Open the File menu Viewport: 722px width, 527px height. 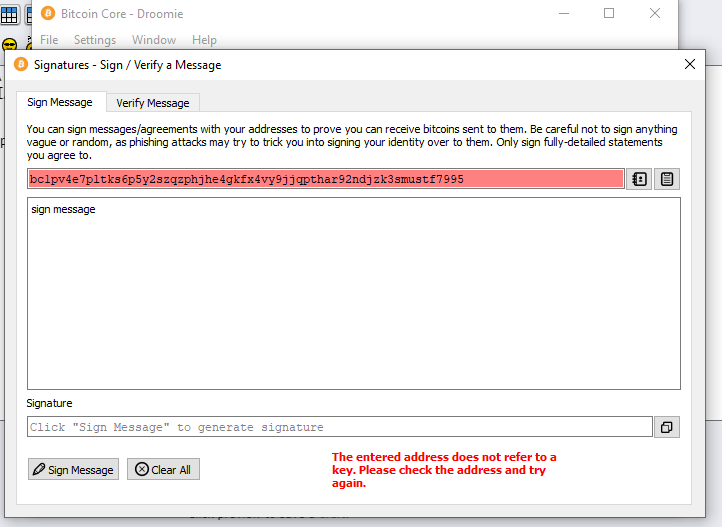(x=49, y=40)
